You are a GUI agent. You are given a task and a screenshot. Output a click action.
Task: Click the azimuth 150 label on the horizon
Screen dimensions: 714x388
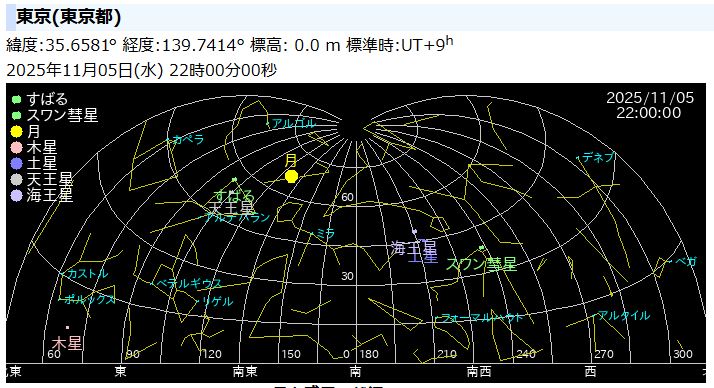[x=291, y=354]
